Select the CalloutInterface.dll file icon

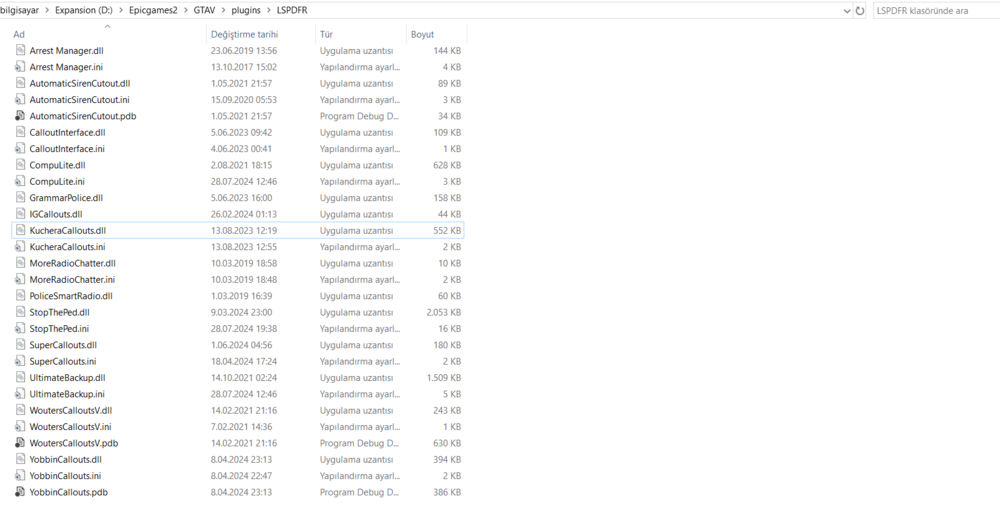click(20, 132)
